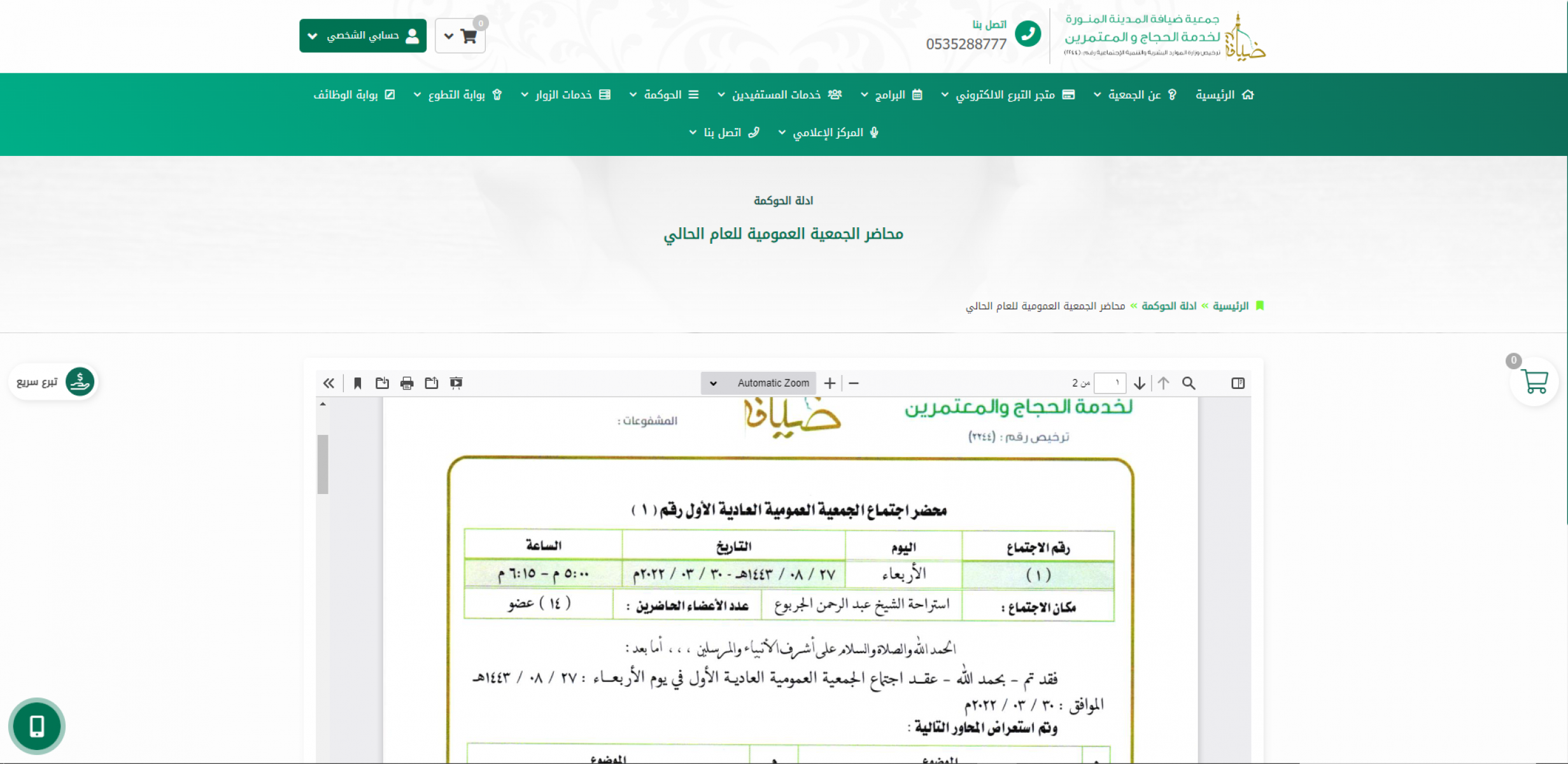
Task: Click ادلة الحوكمة text above heading
Action: 784,201
